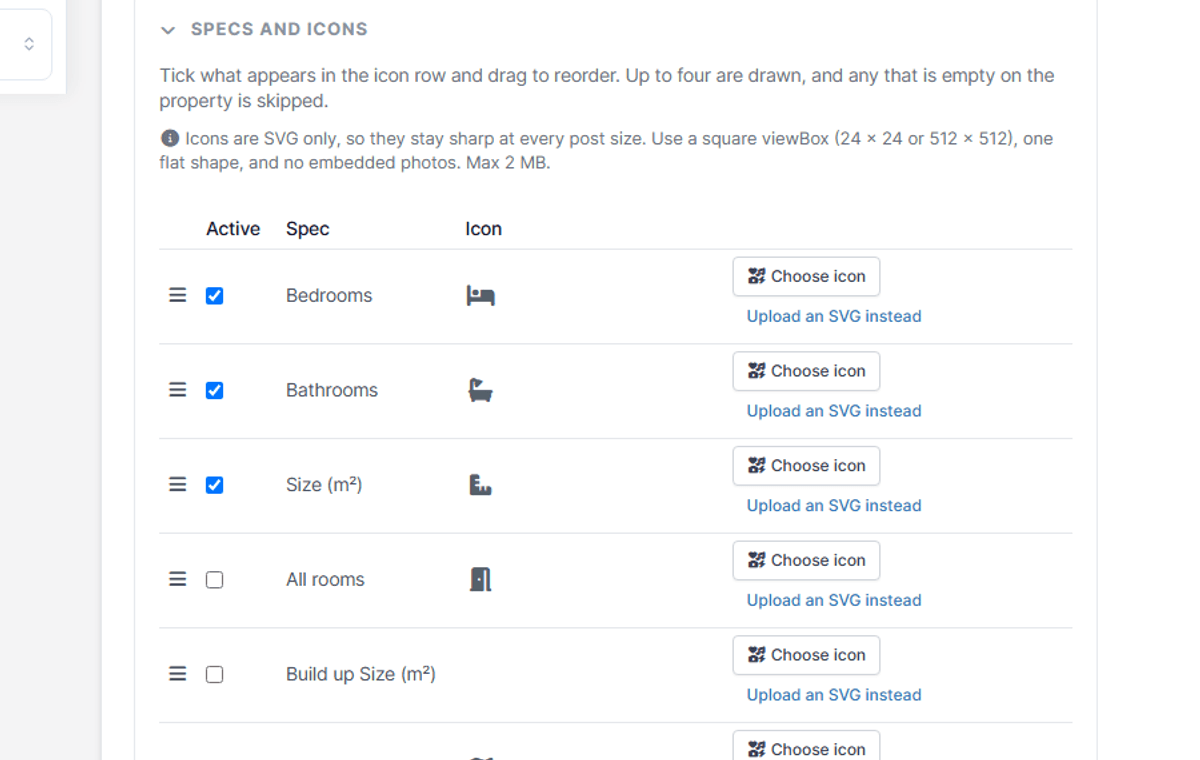Grab the drag handle of the Size (m²) row
Image resolution: width=1200 pixels, height=760 pixels.
tap(178, 485)
